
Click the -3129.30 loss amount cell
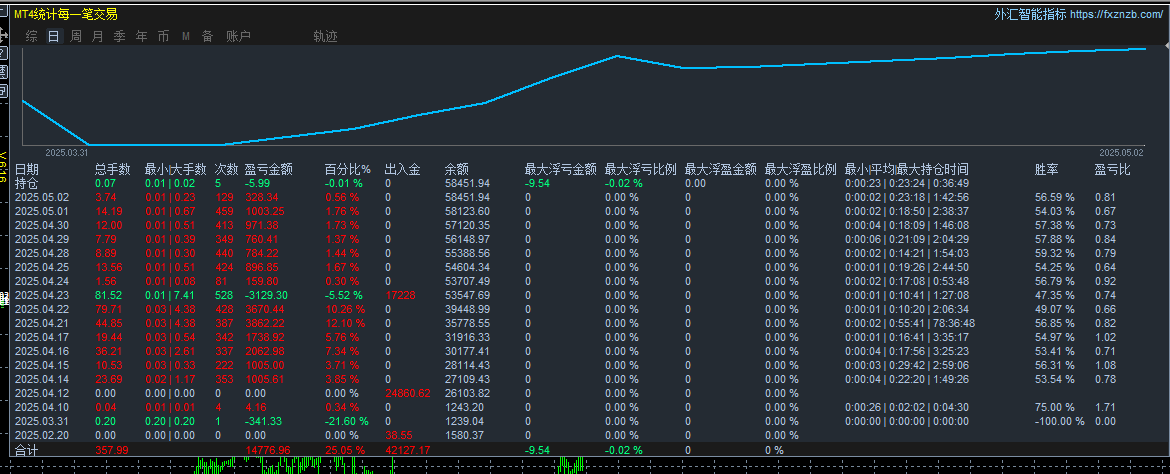pyautogui.click(x=266, y=295)
